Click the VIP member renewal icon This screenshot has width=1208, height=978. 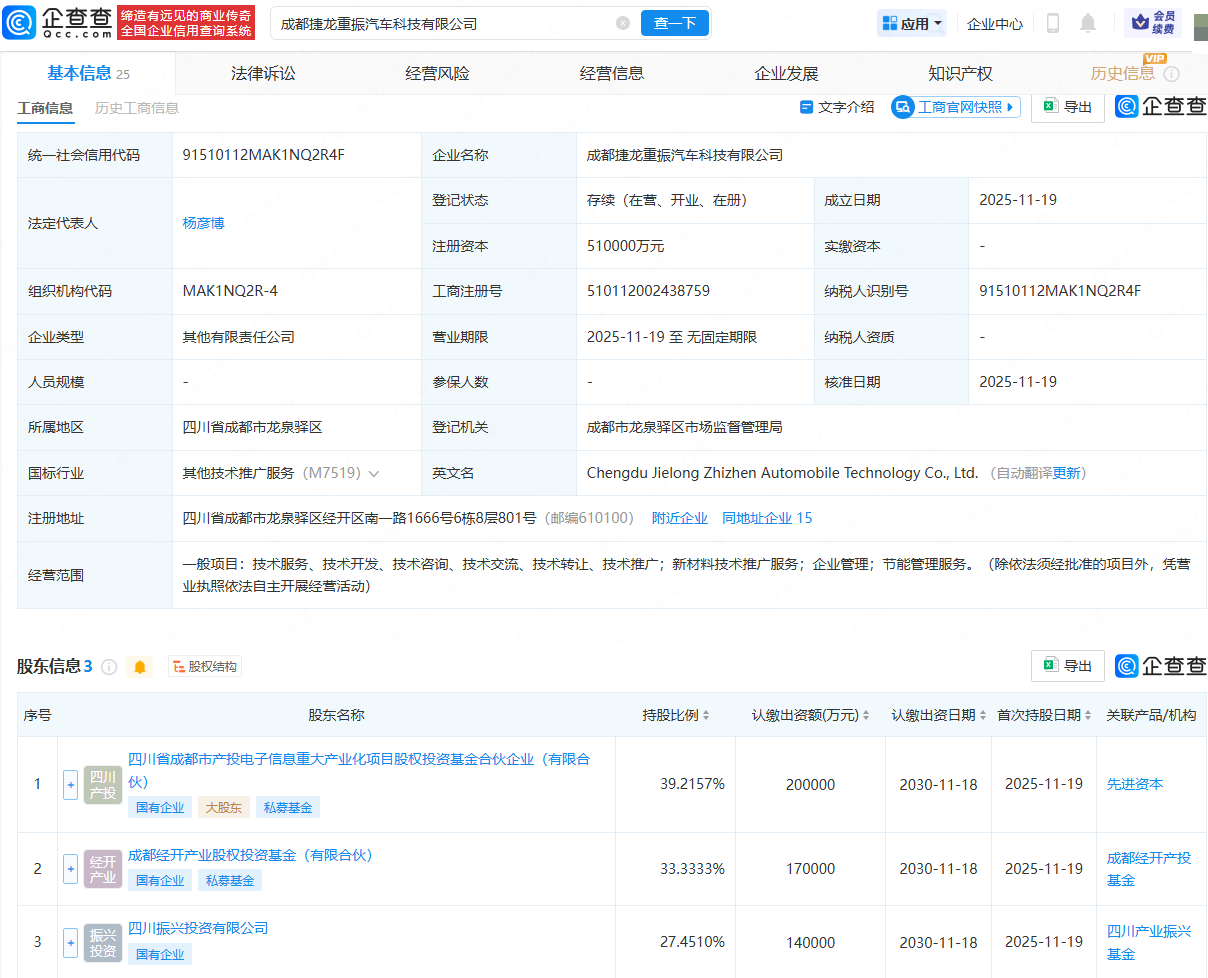1153,23
